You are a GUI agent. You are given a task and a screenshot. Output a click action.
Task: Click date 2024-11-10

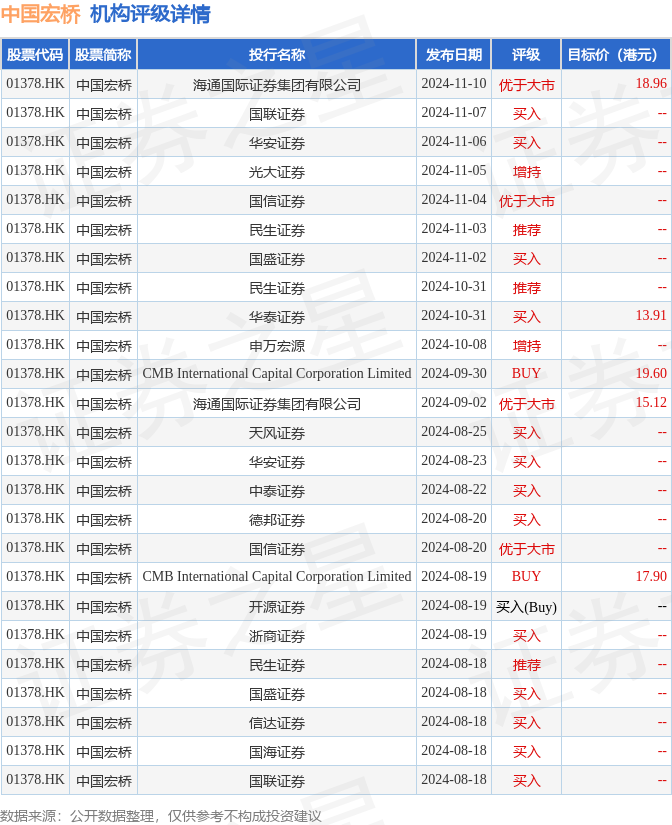click(x=454, y=84)
